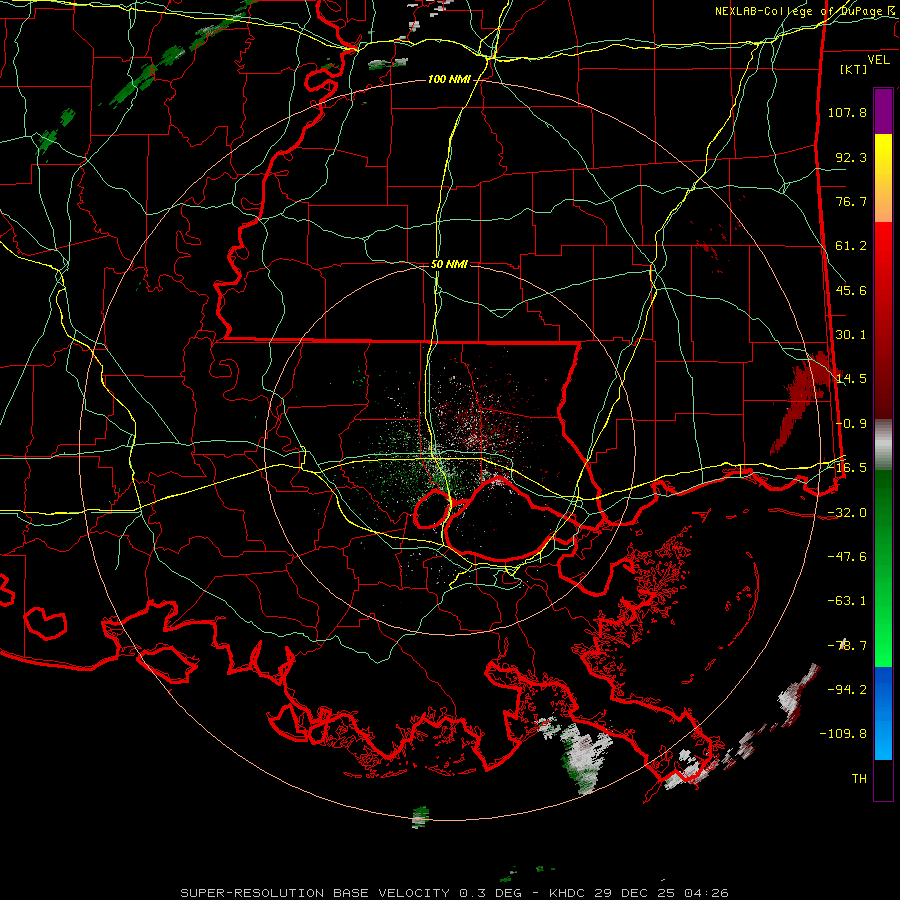
Task: Click the -32.0 velocity scale value
Action: click(x=847, y=513)
